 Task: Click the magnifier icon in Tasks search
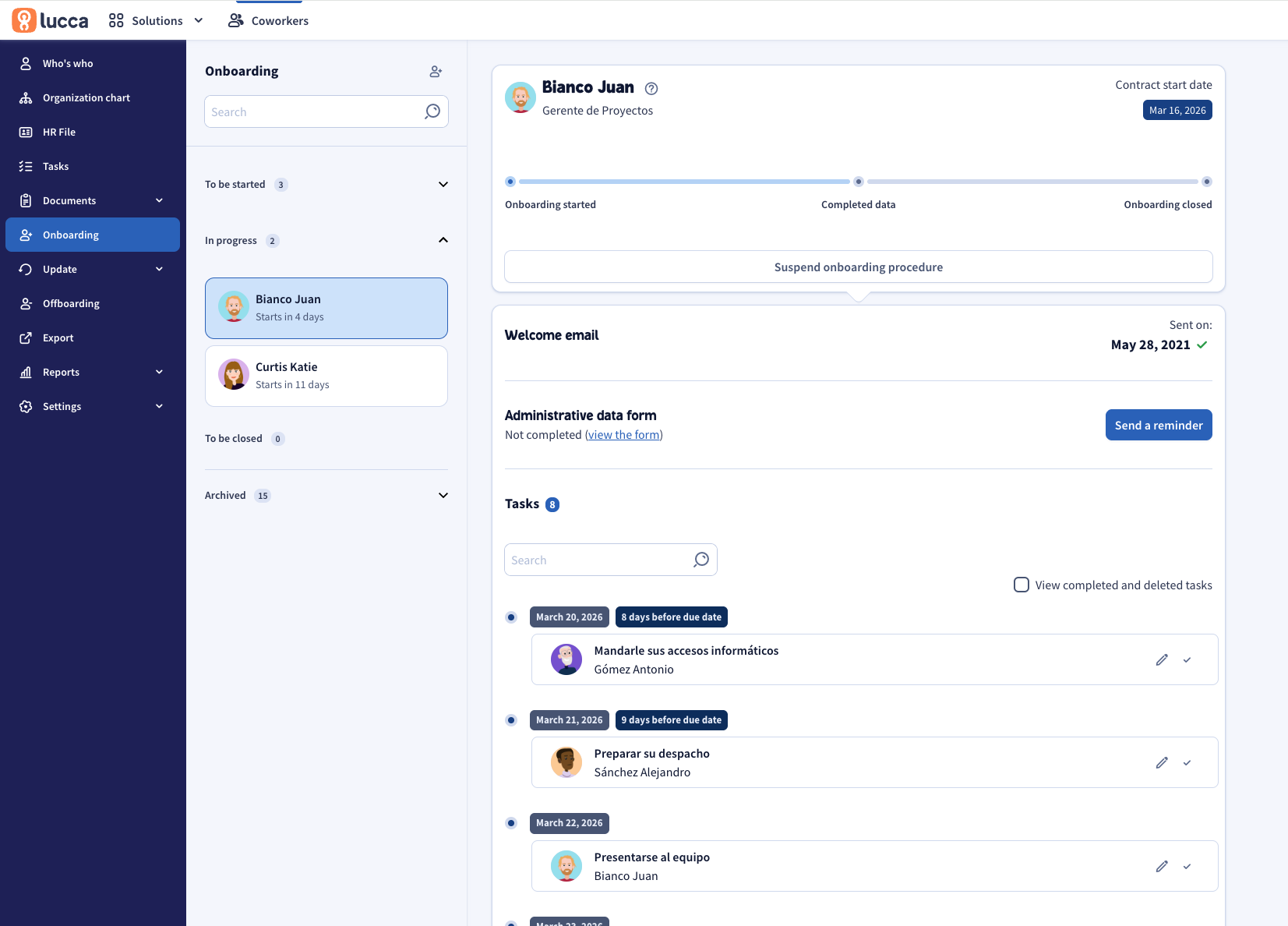point(701,560)
